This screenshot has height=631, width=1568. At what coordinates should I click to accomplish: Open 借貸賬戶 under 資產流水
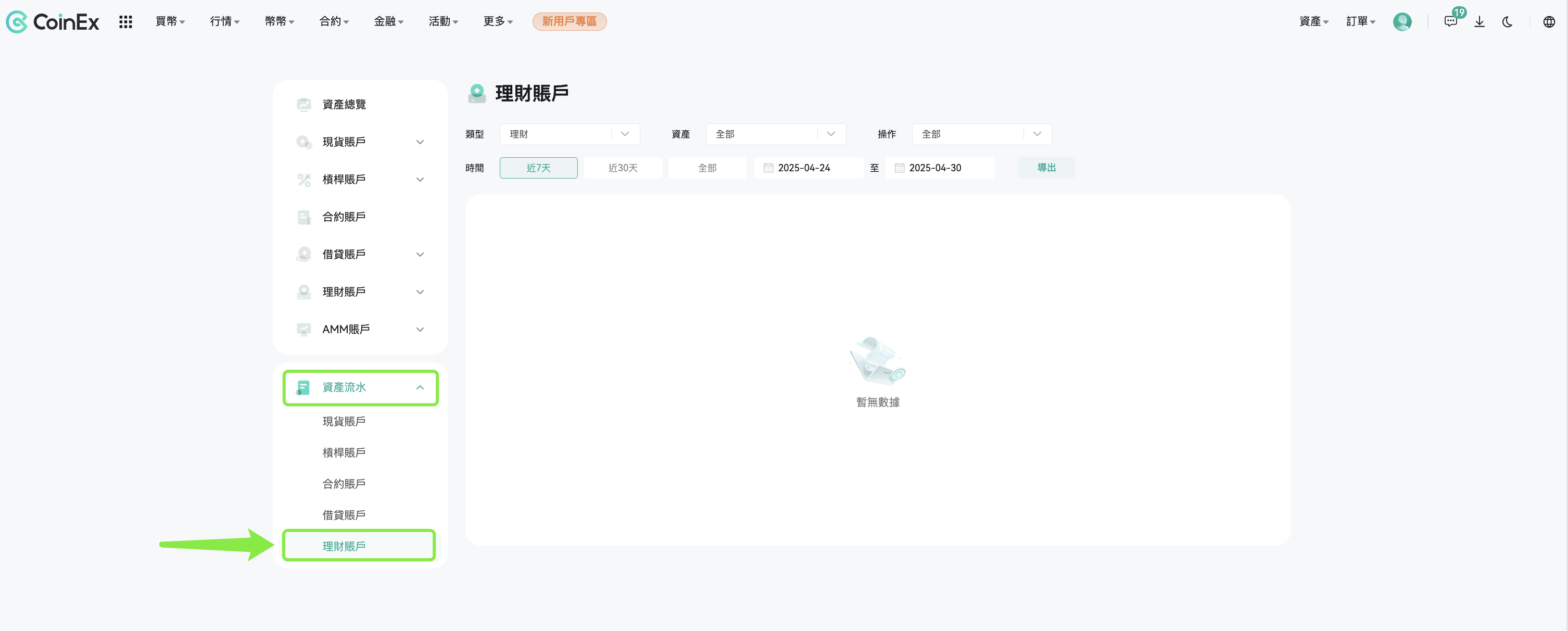344,515
